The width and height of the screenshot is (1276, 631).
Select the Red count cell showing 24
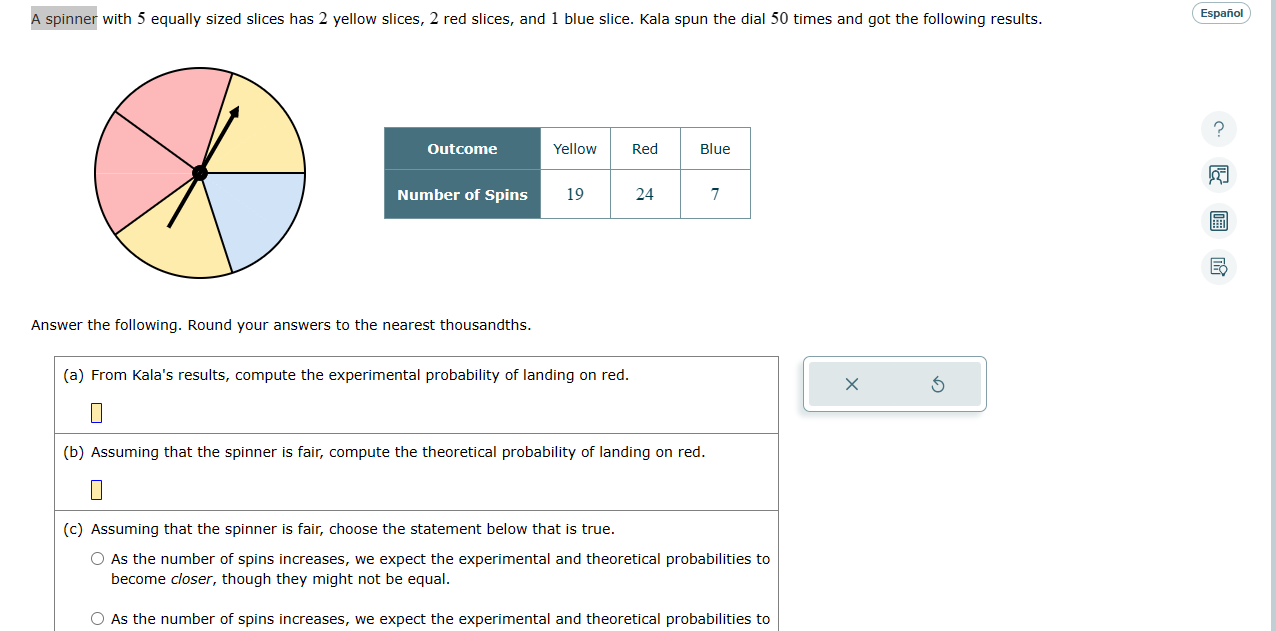tap(645, 194)
